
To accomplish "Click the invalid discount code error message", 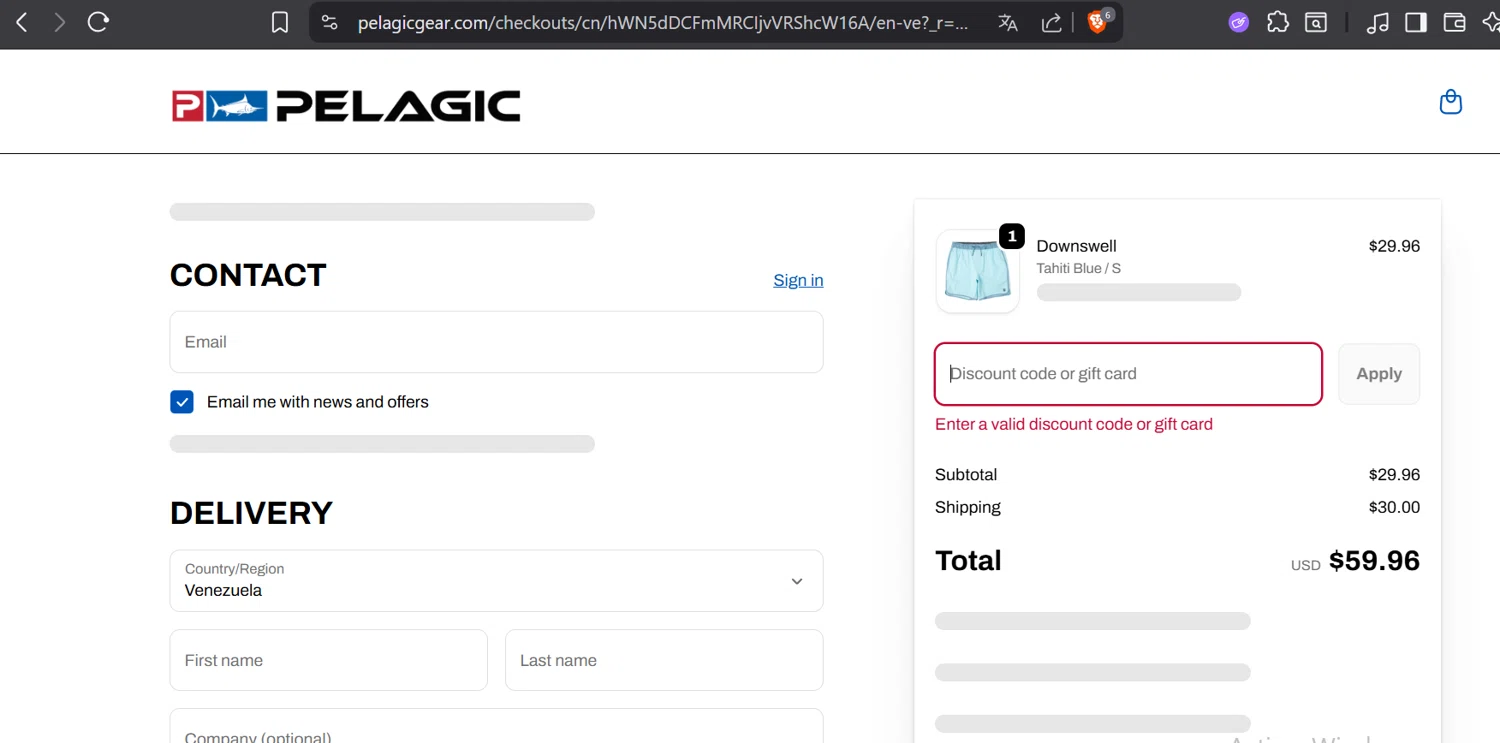I will (x=1074, y=424).
